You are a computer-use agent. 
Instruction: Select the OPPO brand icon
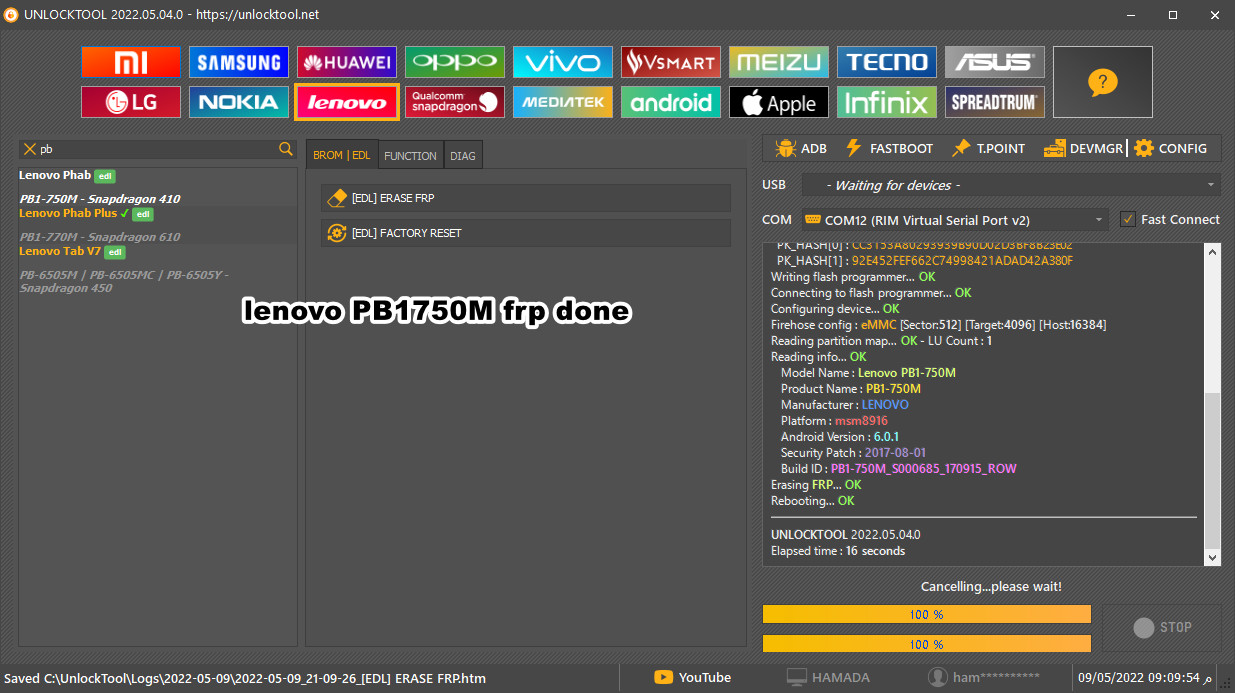455,62
